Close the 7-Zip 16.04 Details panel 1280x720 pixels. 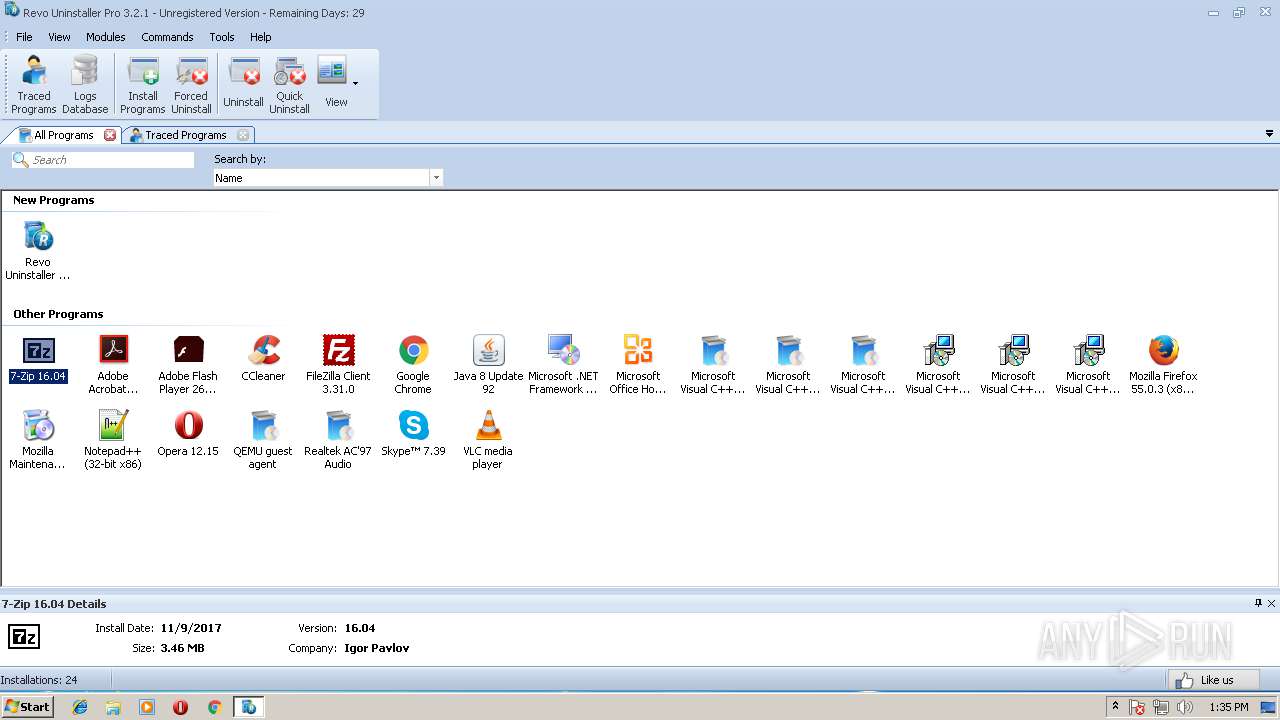(1272, 603)
